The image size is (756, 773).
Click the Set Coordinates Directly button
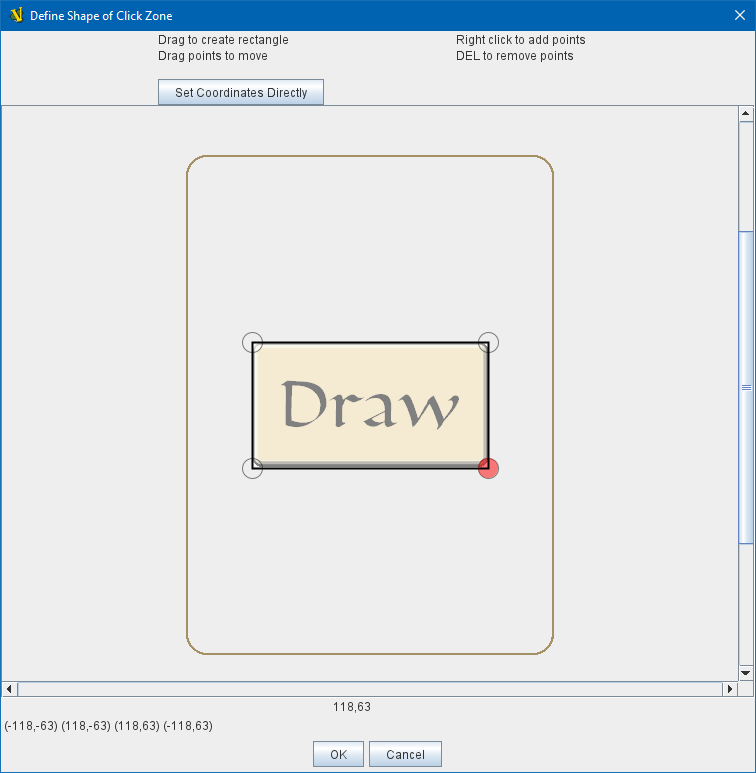click(241, 92)
